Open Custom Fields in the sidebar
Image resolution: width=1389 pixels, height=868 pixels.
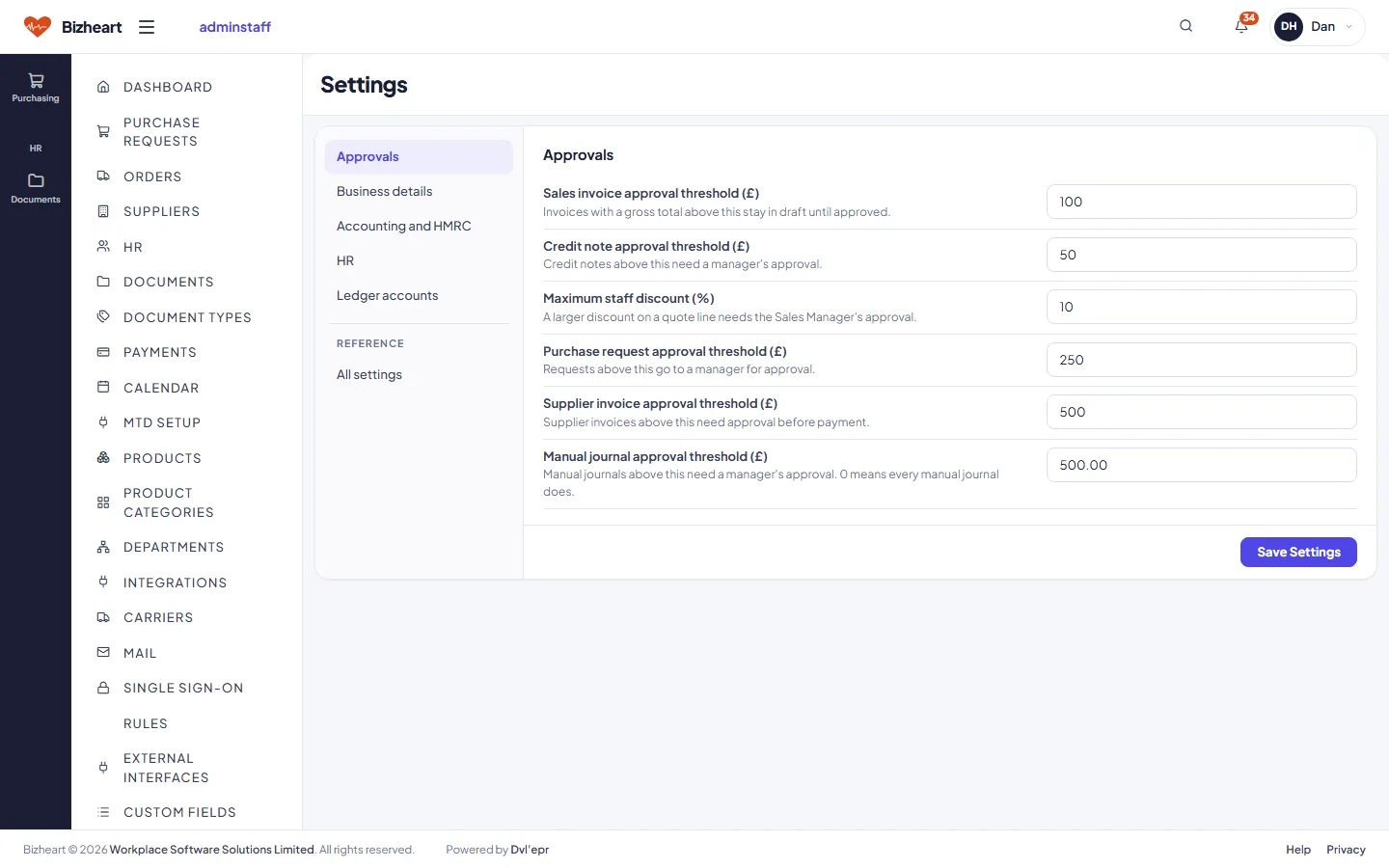coord(187,812)
